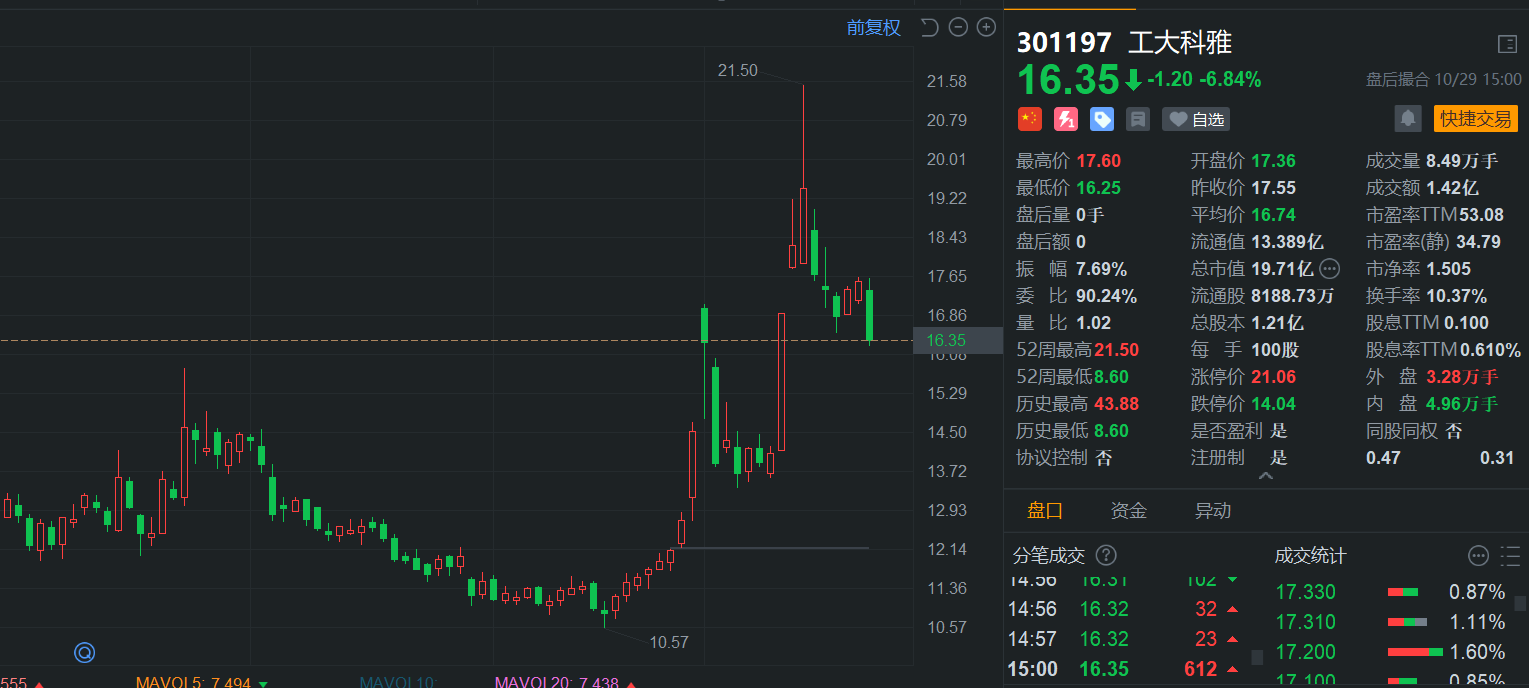Switch to the 资金 tab
This screenshot has height=688, width=1529.
pos(1129,511)
